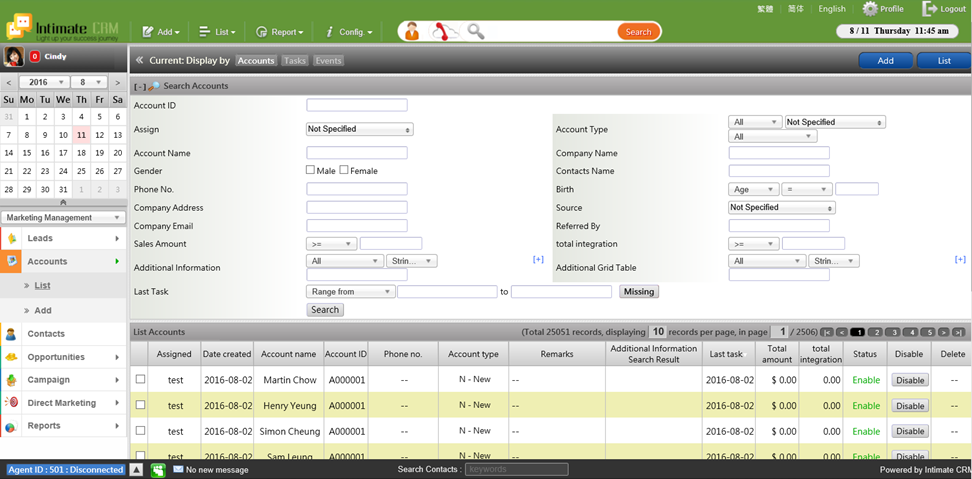The width and height of the screenshot is (972, 479).
Task: Go to next month in calendar
Action: (118, 82)
